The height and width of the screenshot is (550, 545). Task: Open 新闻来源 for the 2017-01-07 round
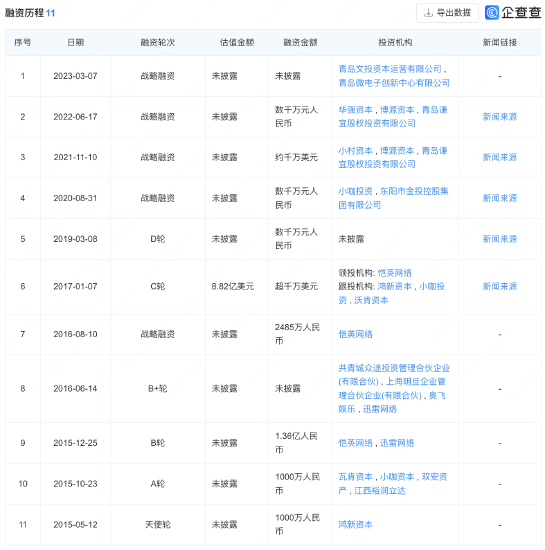tap(500, 287)
